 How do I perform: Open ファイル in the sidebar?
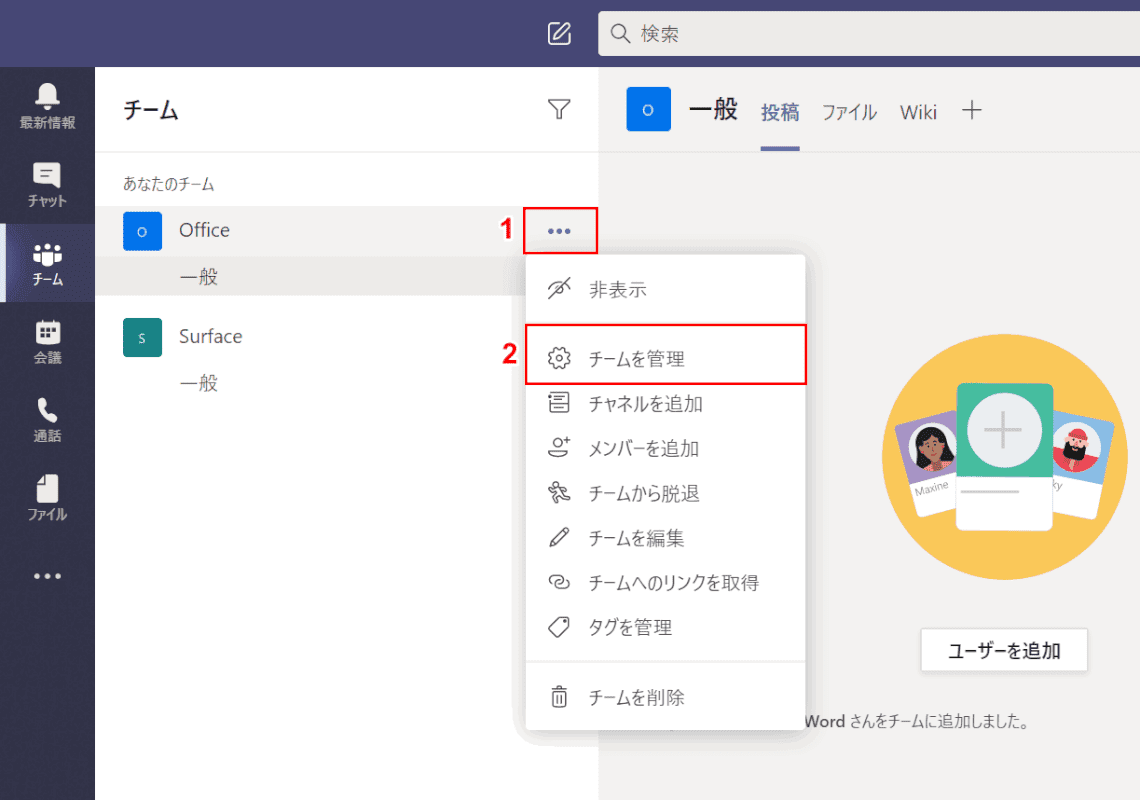click(x=47, y=499)
